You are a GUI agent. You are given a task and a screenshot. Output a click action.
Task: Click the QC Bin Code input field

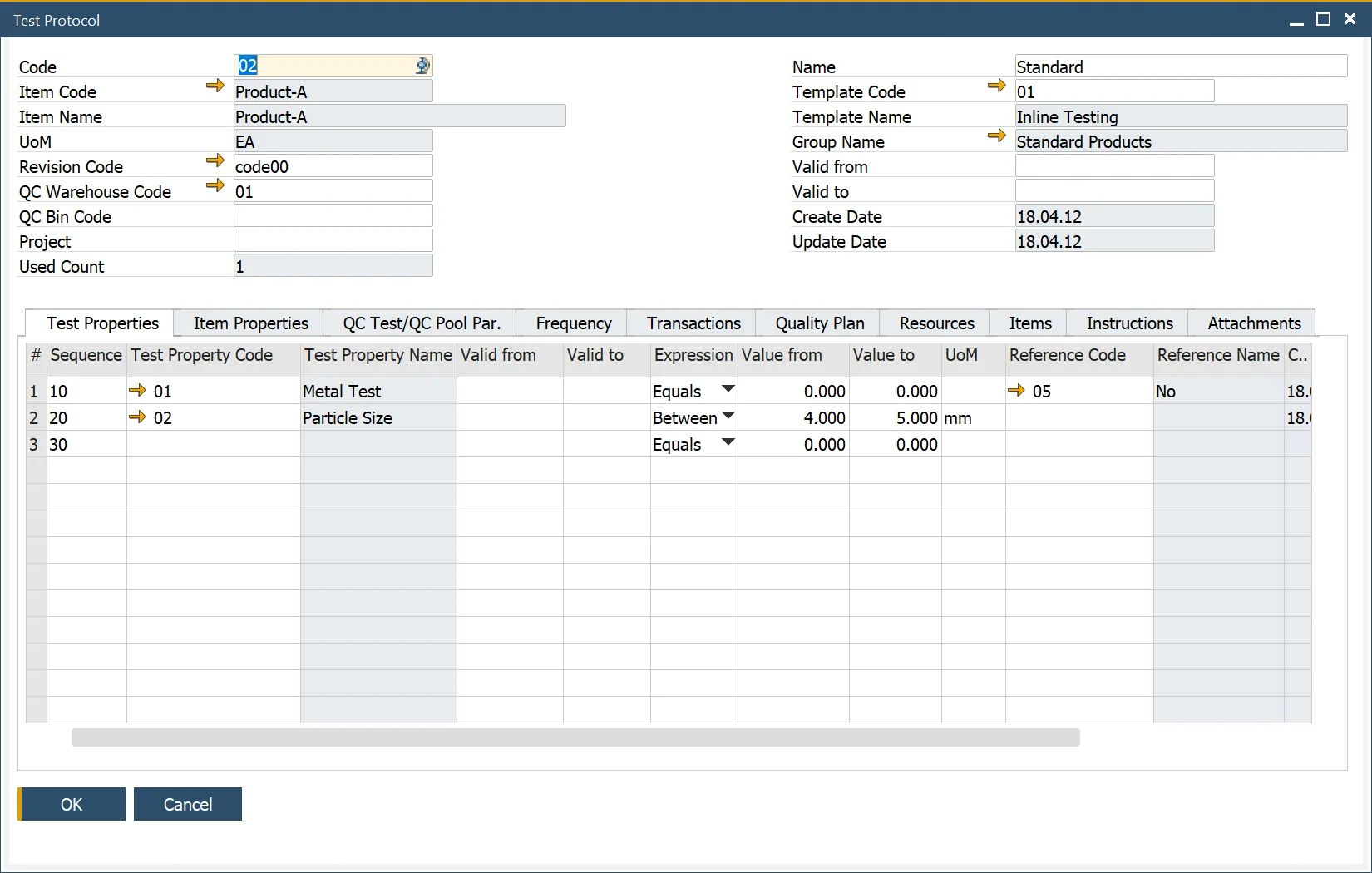tap(333, 216)
